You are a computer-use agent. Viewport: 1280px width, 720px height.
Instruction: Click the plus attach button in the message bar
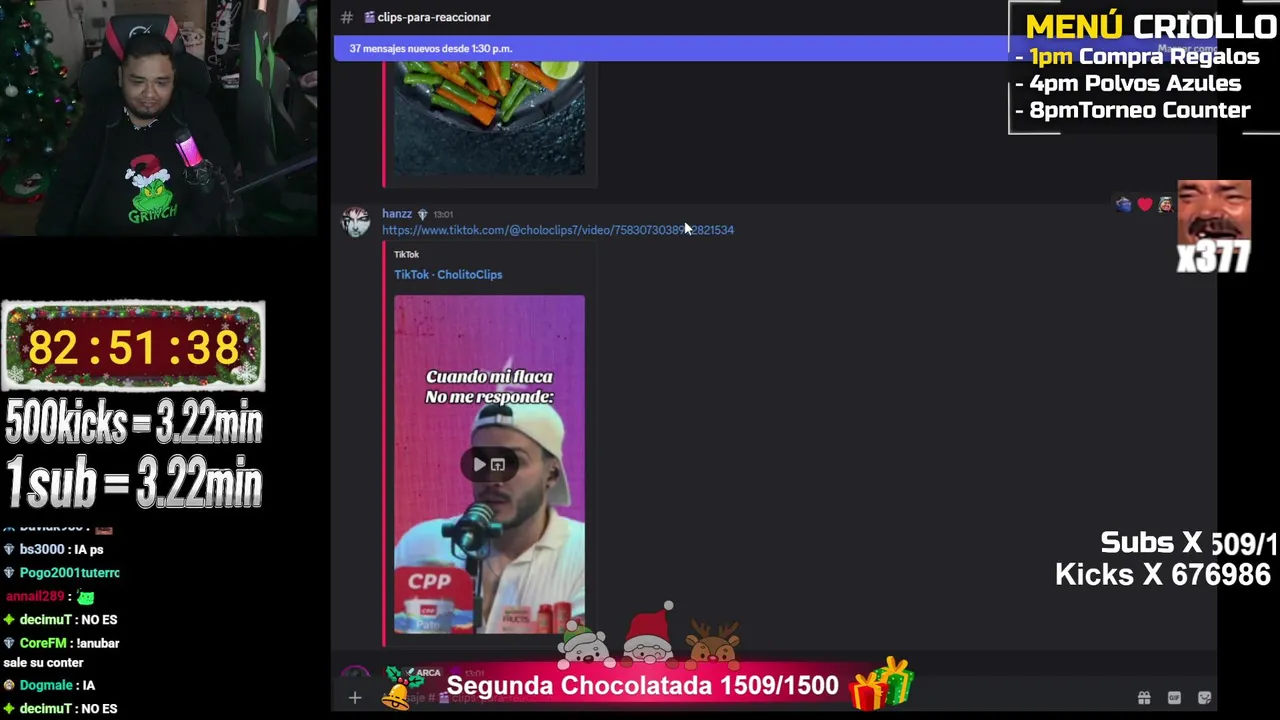pyautogui.click(x=355, y=698)
